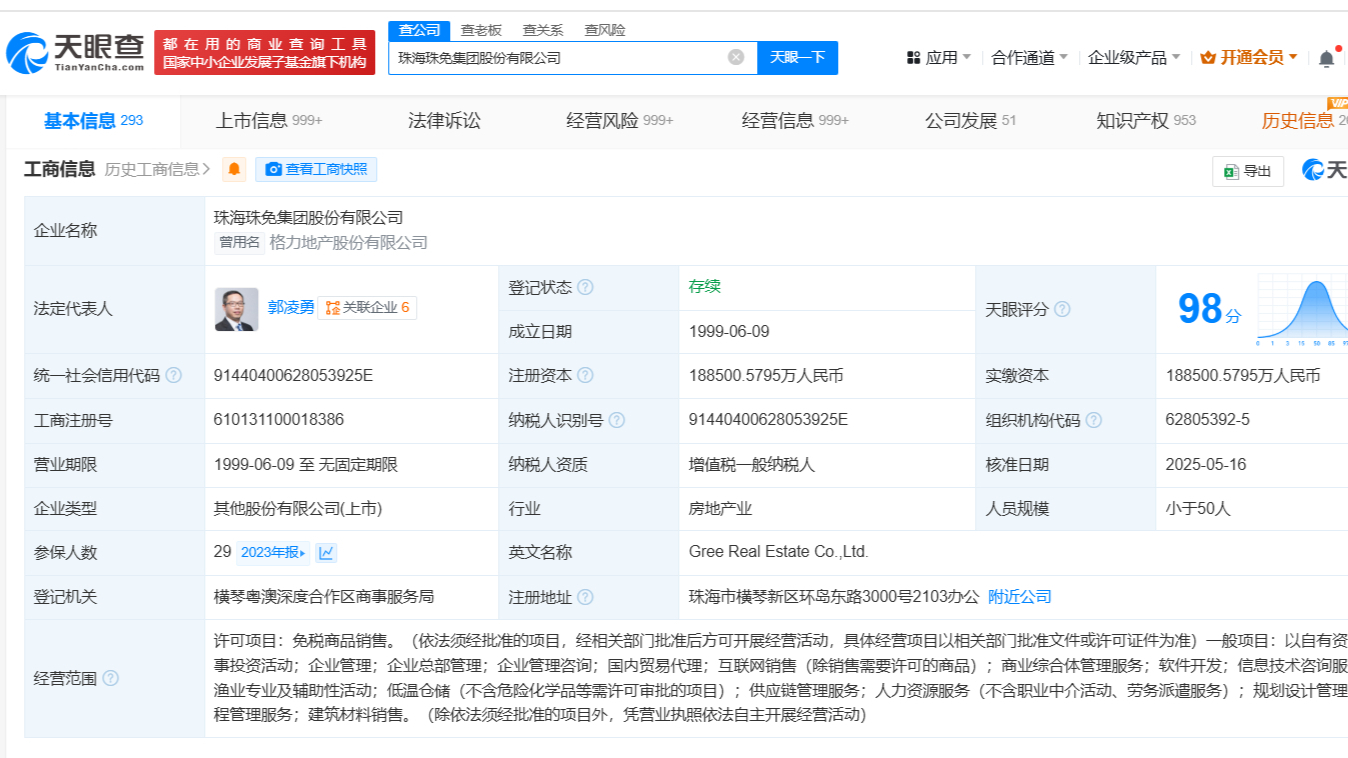The width and height of the screenshot is (1348, 758).
Task: Click help icon beside 经营范围
Action: pyautogui.click(x=110, y=679)
